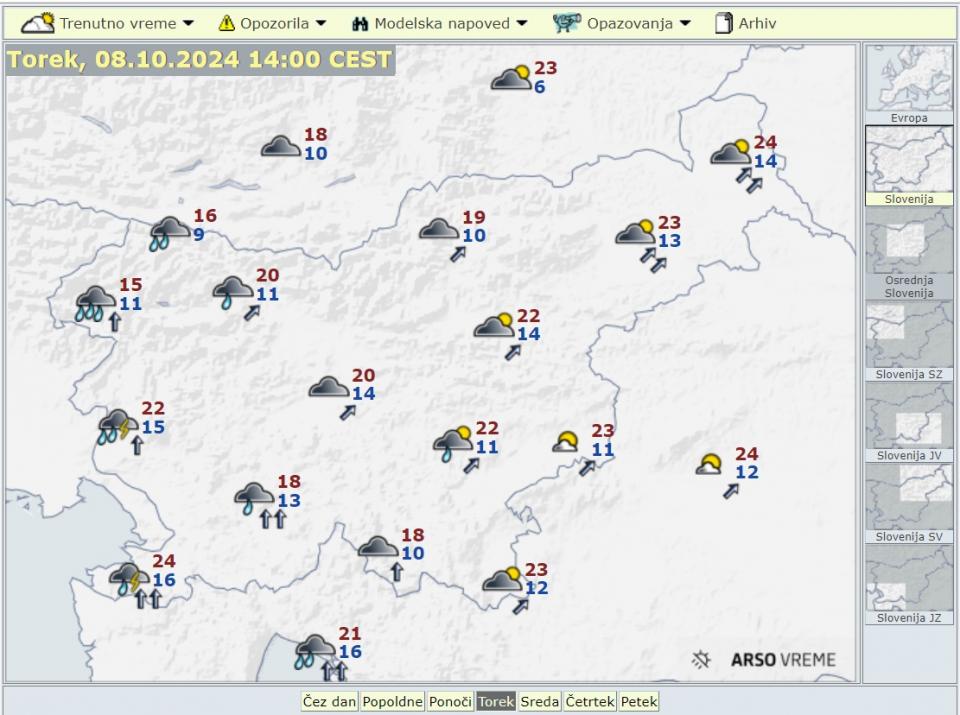Click the cloudy icon beside 18/10 at top
Viewport: 960px width, 715px height.
(281, 147)
